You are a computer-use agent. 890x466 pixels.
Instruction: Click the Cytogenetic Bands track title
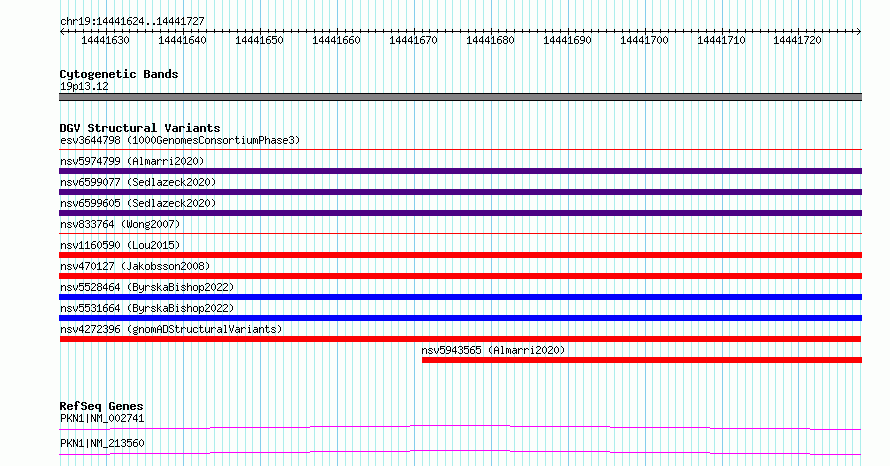[119, 74]
